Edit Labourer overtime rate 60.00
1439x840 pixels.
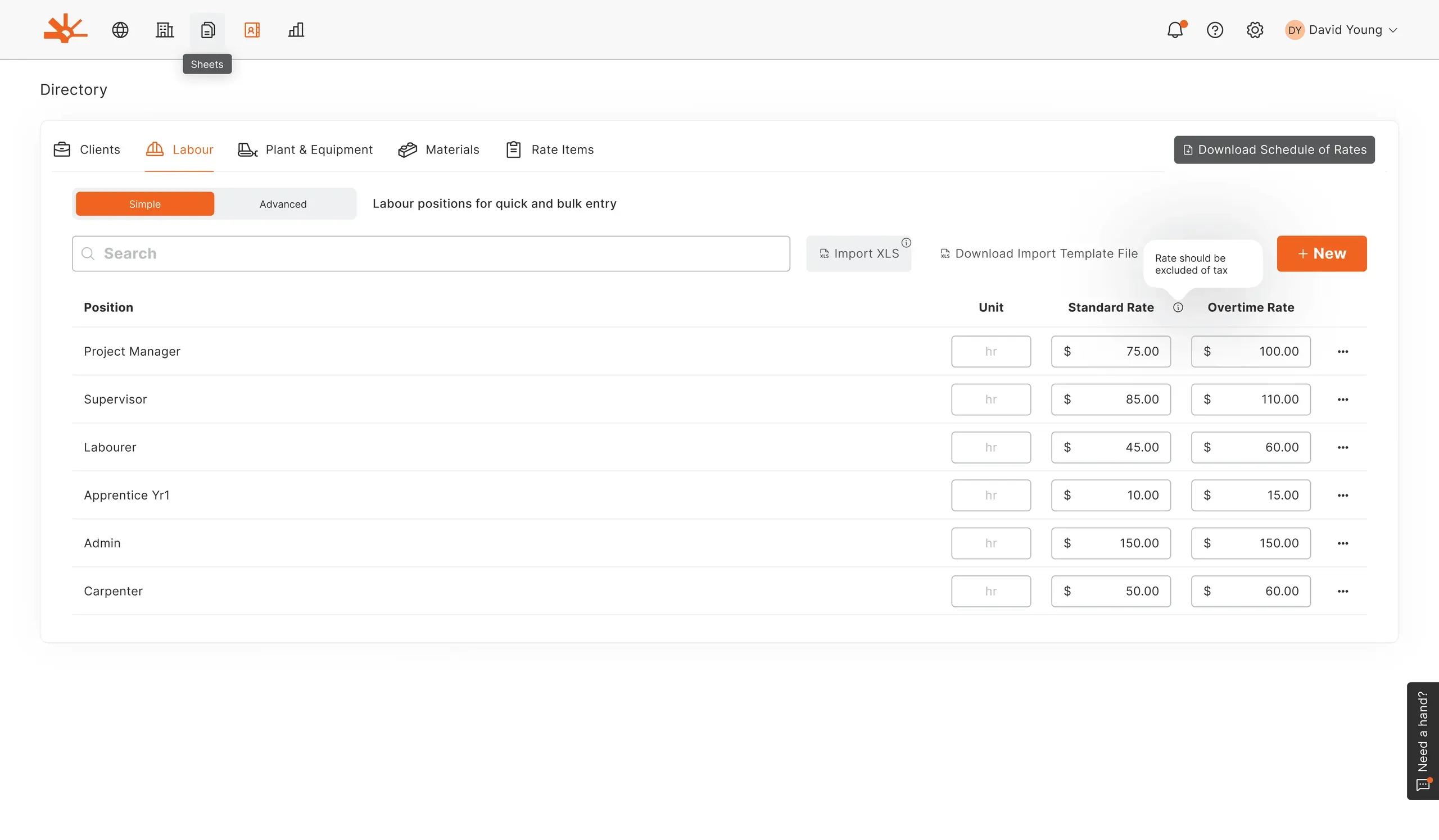pos(1251,447)
